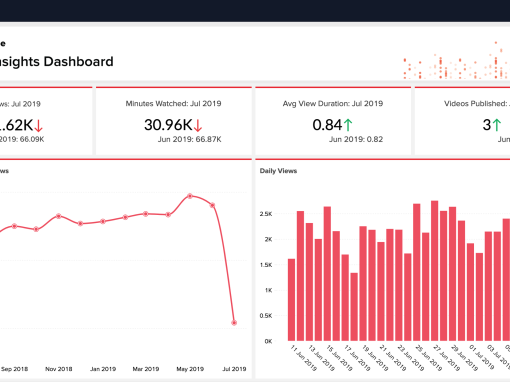Viewport: 510px width, 382px height.
Task: Click the tallest bar near 27 Jun 2019
Action: (x=434, y=271)
